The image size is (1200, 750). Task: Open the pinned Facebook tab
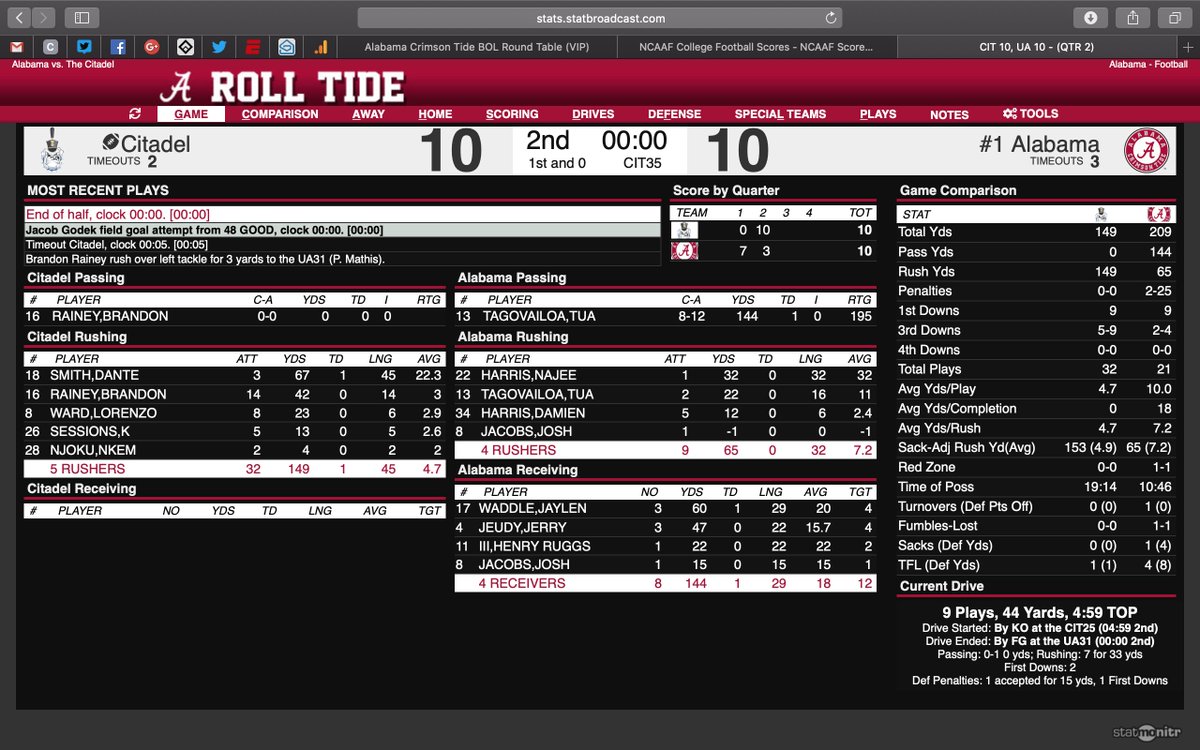pos(118,46)
